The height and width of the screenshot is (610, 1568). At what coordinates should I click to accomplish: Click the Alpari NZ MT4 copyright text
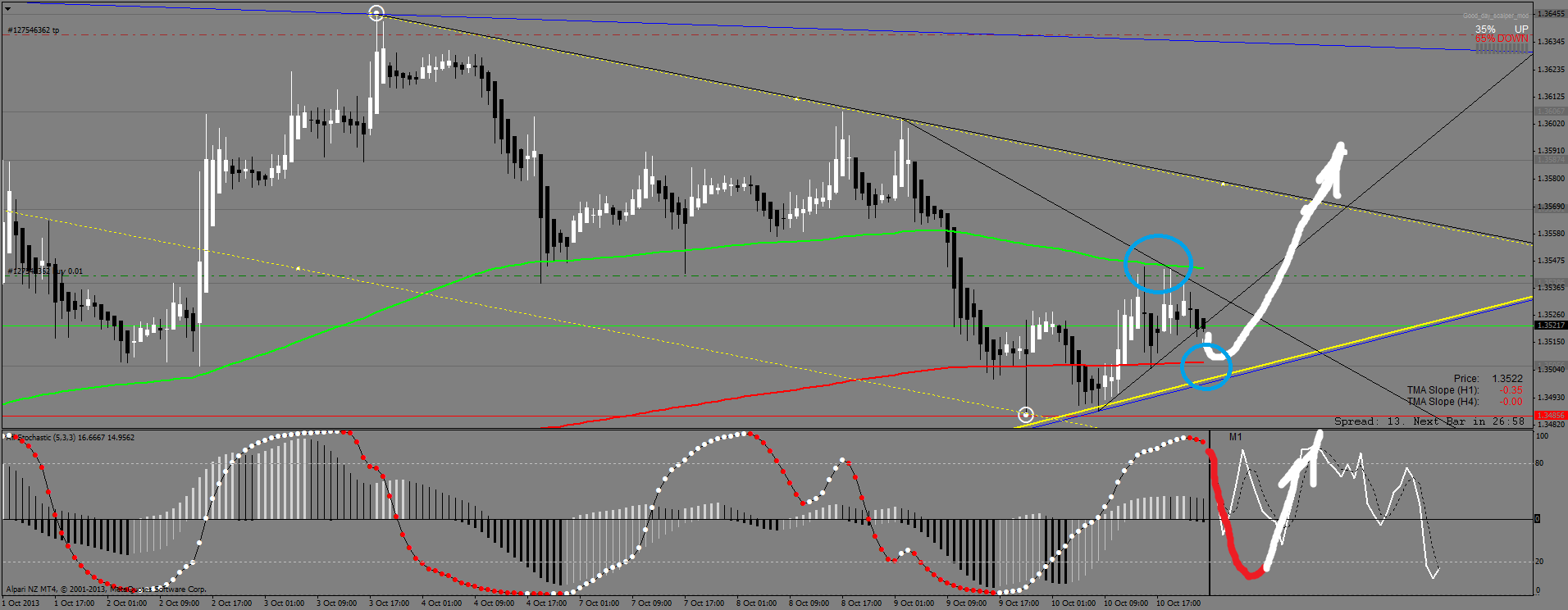click(x=106, y=590)
